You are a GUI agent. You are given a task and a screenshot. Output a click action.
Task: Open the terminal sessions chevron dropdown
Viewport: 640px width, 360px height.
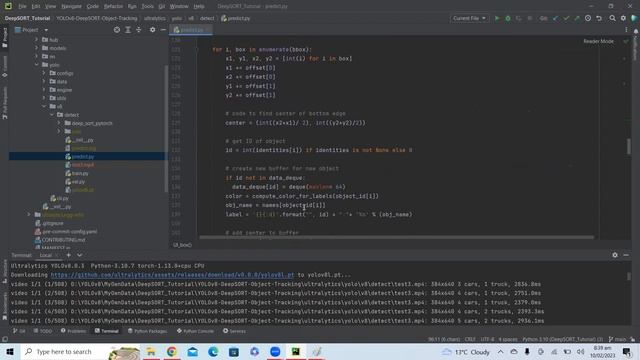tap(80, 255)
